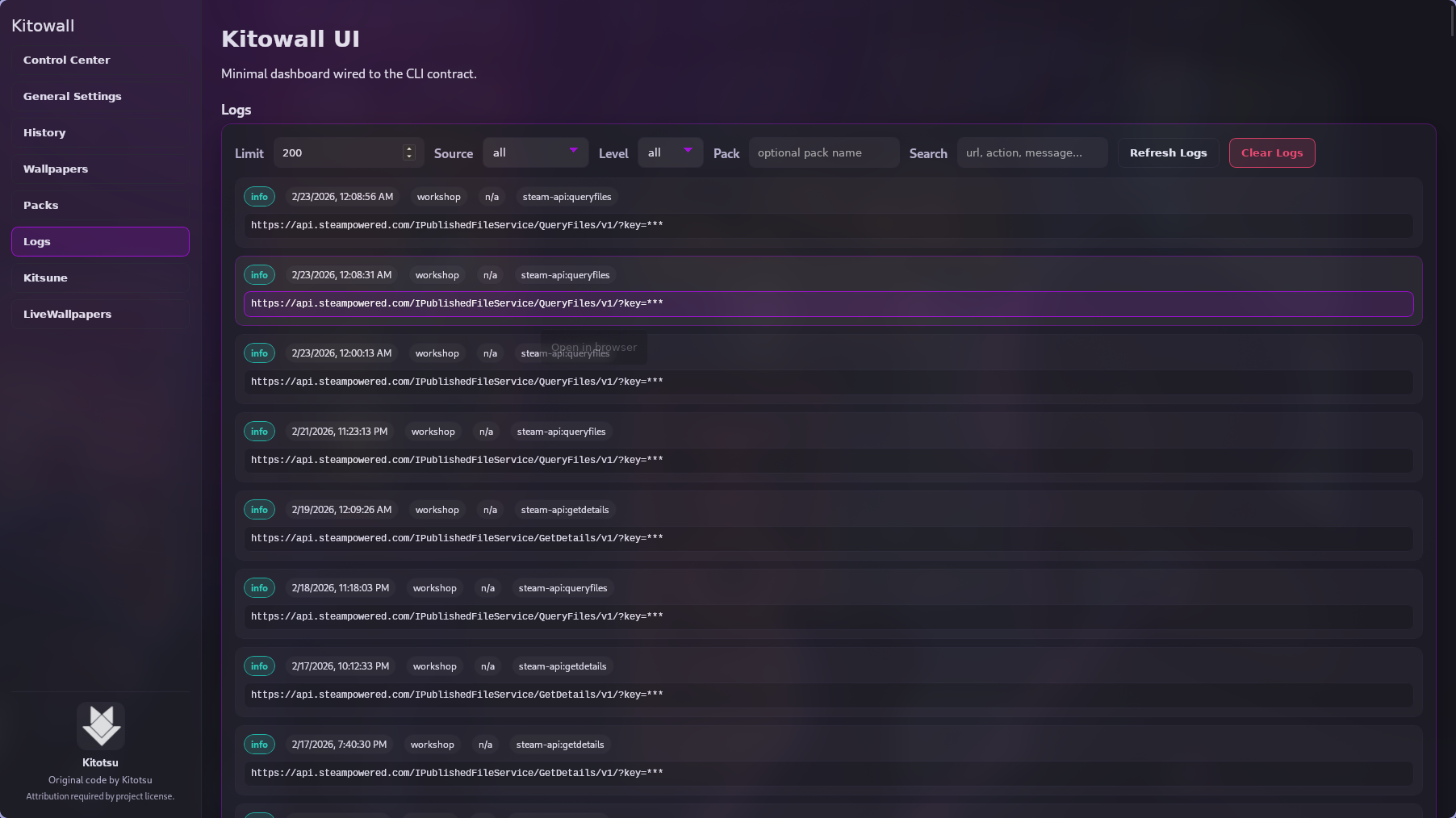Expand the Source dropdown chevron arrow
This screenshot has height=818, width=1456.
tap(574, 152)
